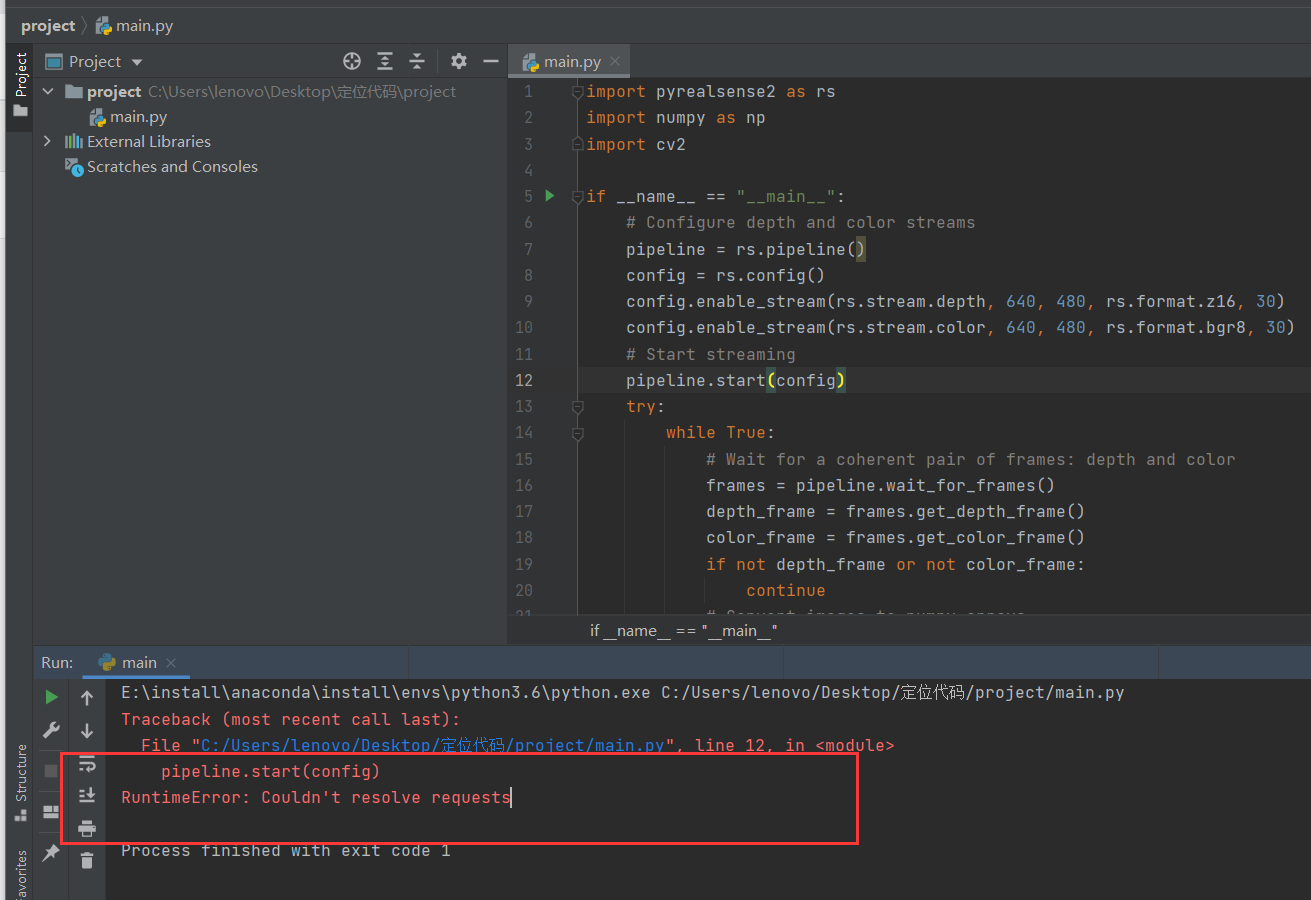The width and height of the screenshot is (1311, 900).
Task: Open run configuration settings with the wrench icon
Action: click(50, 730)
